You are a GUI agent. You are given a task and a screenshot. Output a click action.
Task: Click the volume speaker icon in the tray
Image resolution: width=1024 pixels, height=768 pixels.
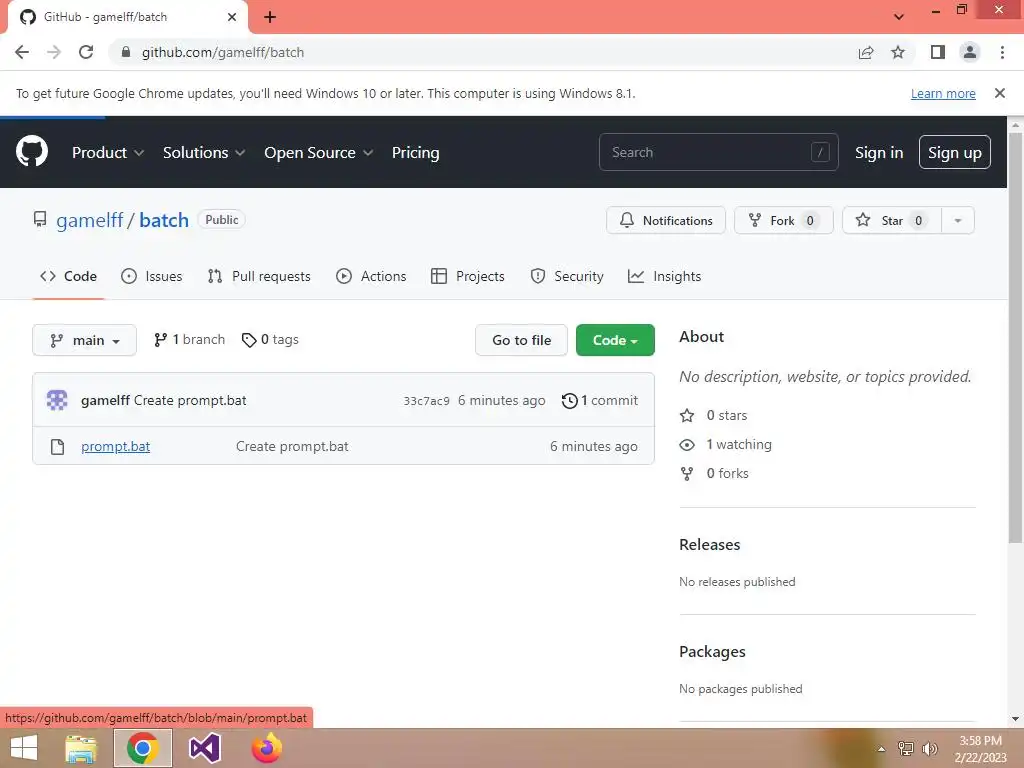point(929,748)
